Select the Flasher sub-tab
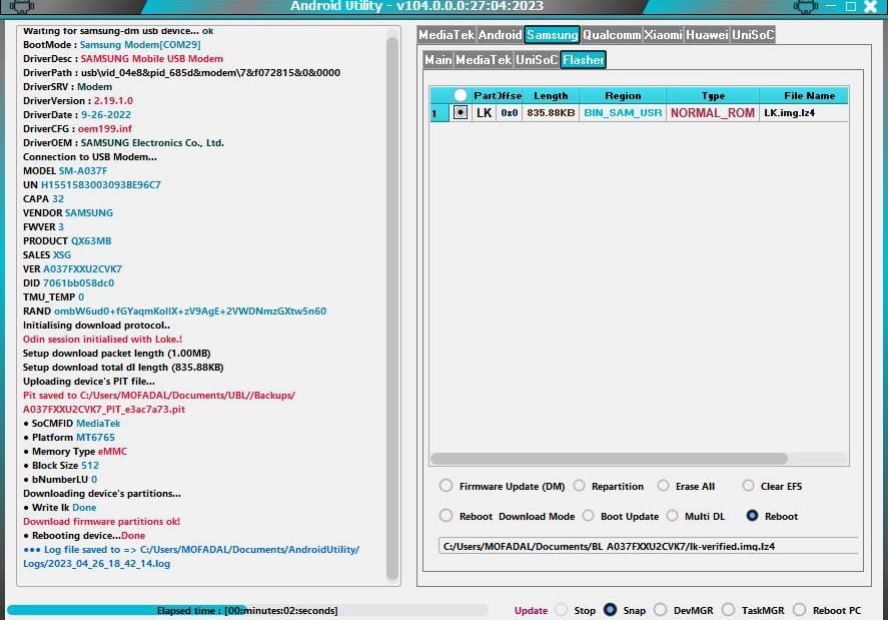888x620 pixels. 583,60
